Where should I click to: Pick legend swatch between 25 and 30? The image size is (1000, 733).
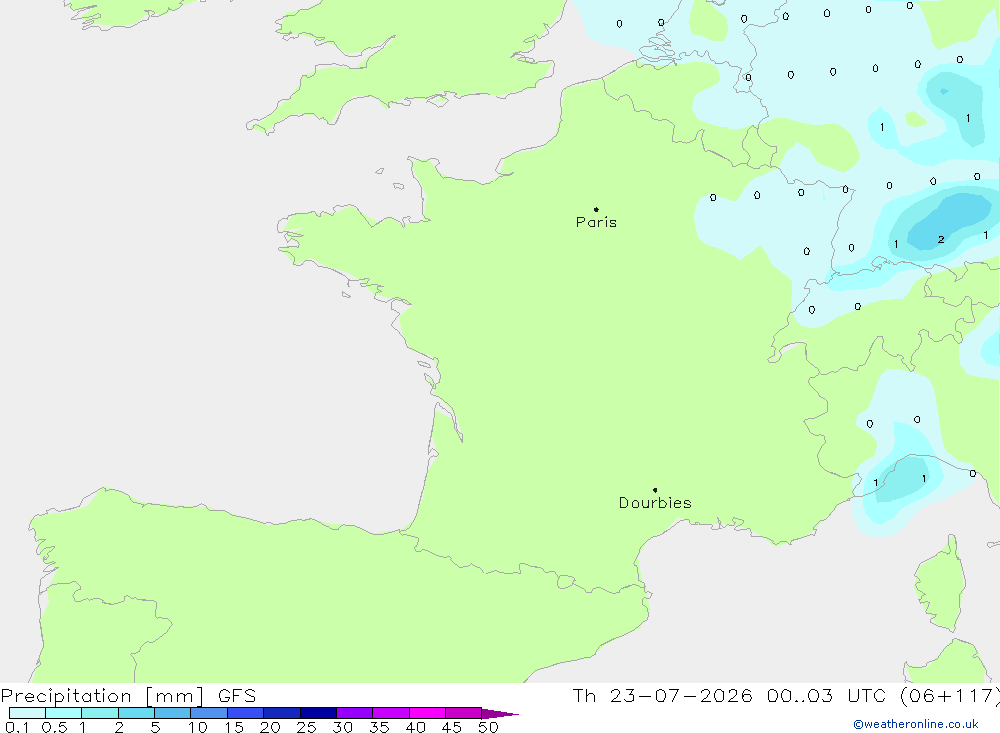pos(318,713)
